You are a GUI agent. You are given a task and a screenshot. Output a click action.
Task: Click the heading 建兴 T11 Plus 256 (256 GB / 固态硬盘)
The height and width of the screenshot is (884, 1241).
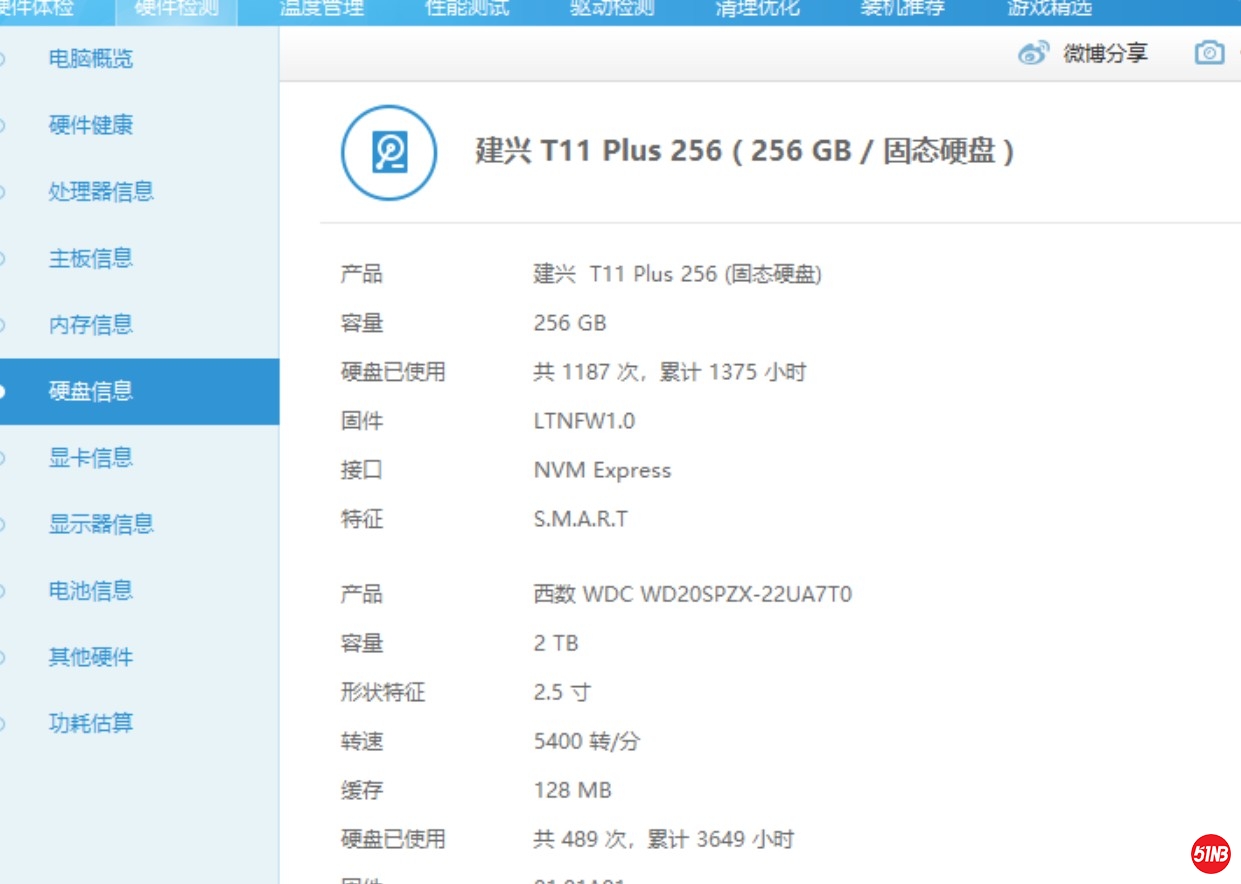[745, 151]
